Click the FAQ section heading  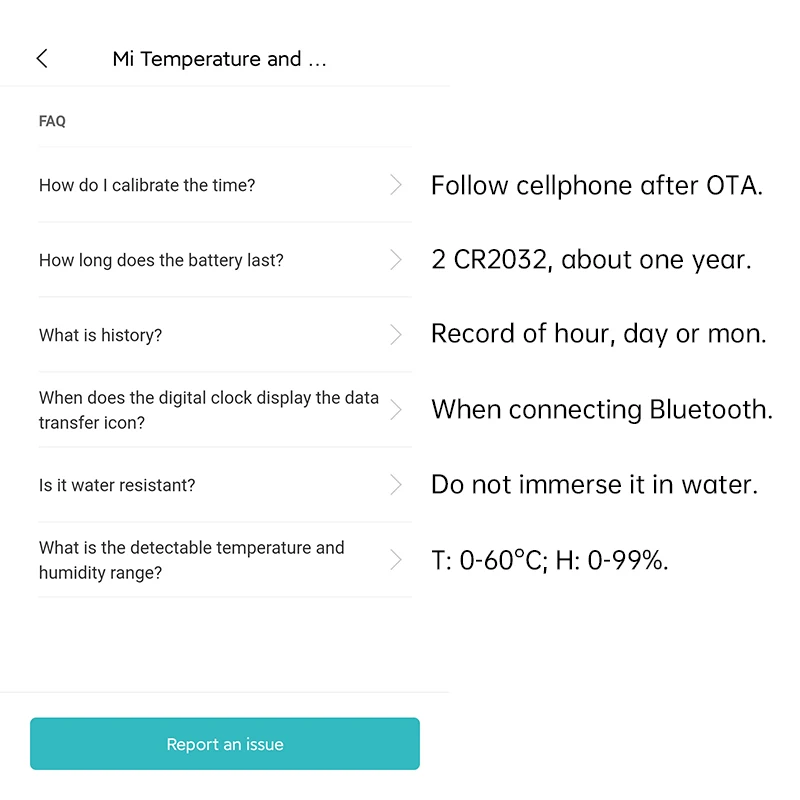52,121
